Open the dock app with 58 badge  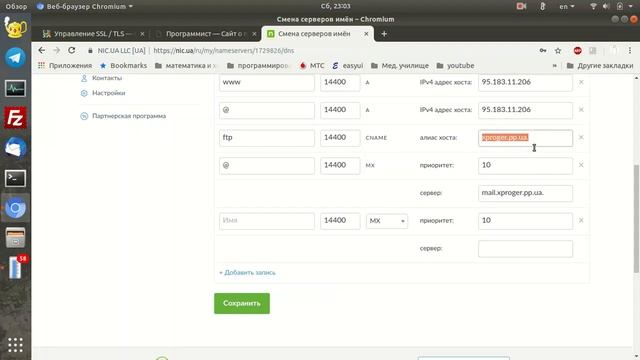[x=16, y=268]
